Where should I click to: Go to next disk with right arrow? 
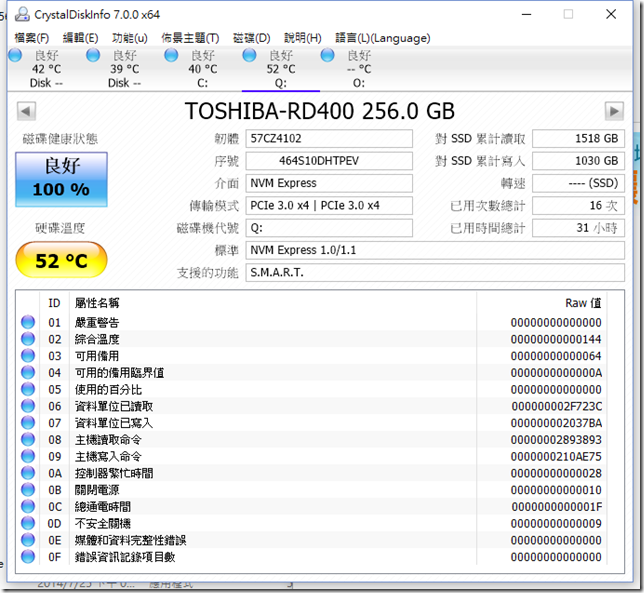point(614,111)
